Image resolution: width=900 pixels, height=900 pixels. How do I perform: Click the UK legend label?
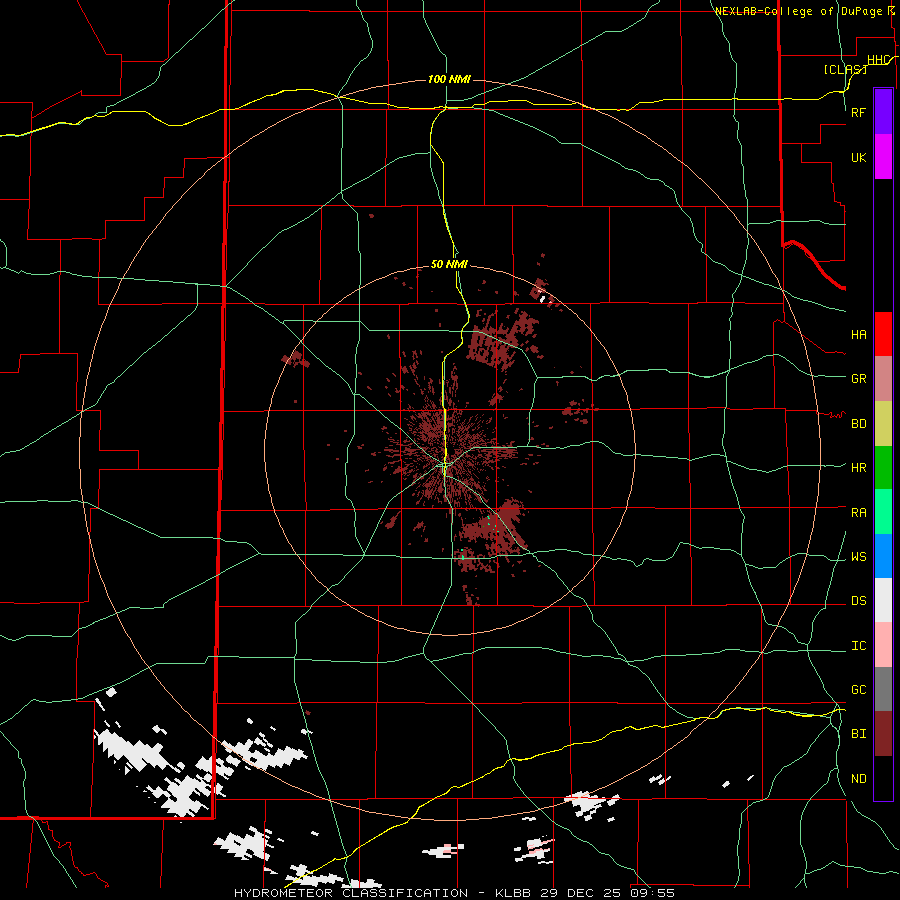point(858,157)
